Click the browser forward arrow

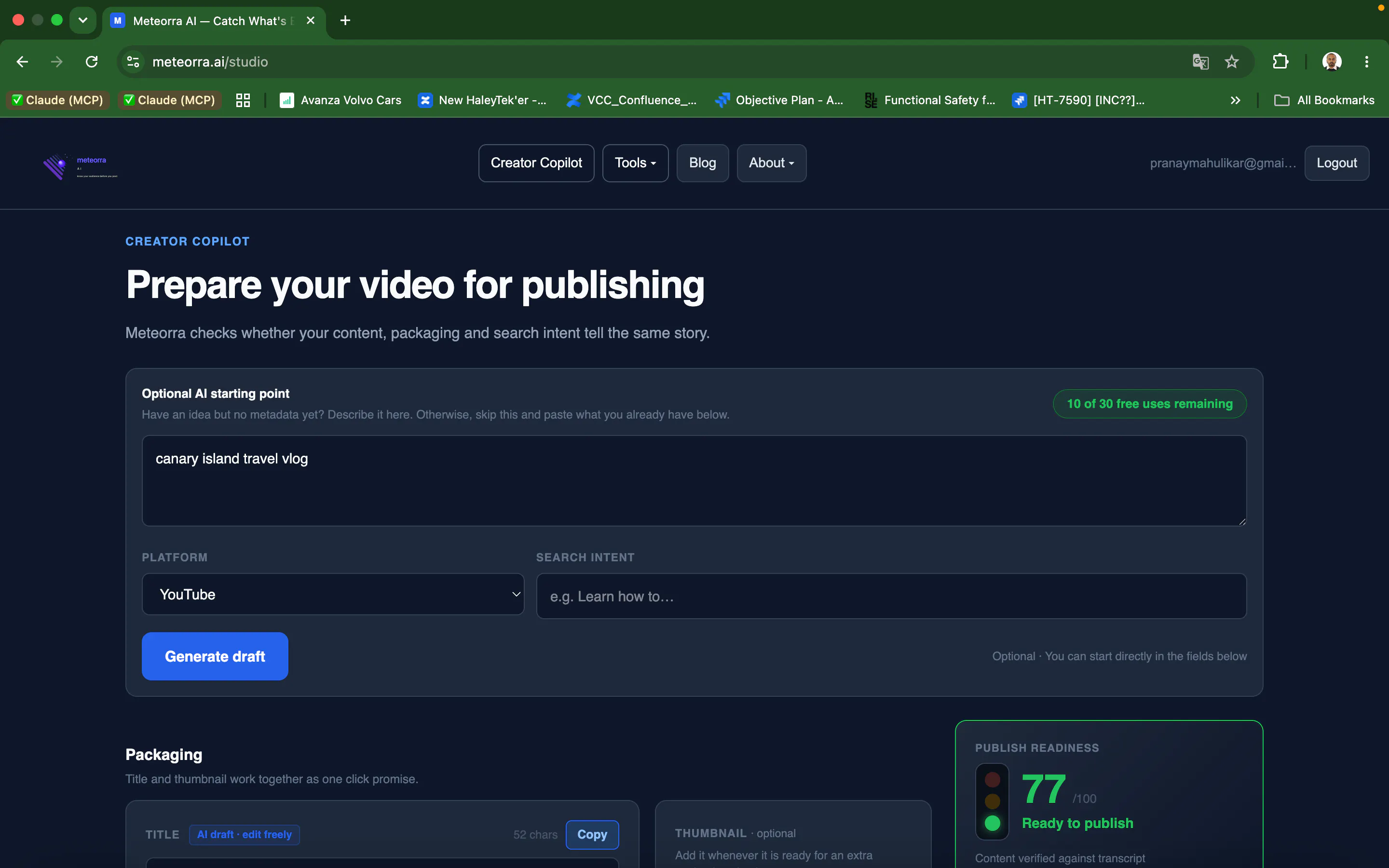[x=56, y=61]
